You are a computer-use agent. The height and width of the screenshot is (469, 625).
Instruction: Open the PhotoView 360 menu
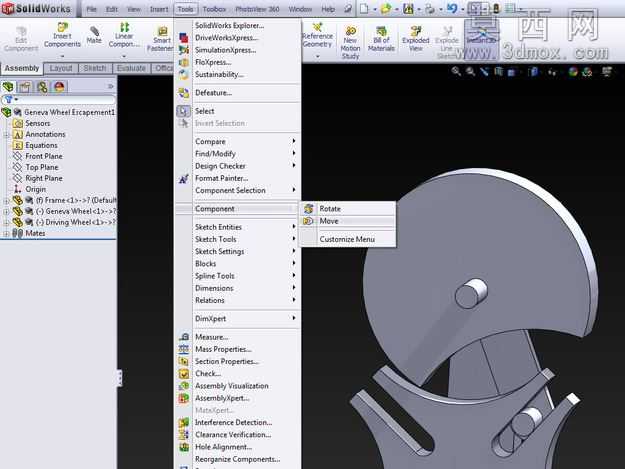click(257, 9)
